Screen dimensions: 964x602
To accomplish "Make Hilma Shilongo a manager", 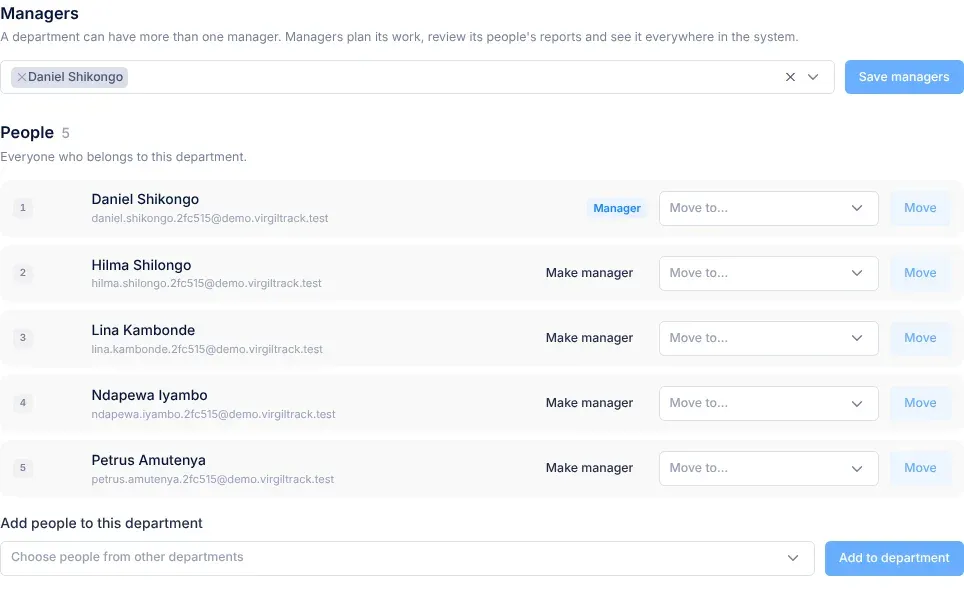I will click(x=589, y=273).
